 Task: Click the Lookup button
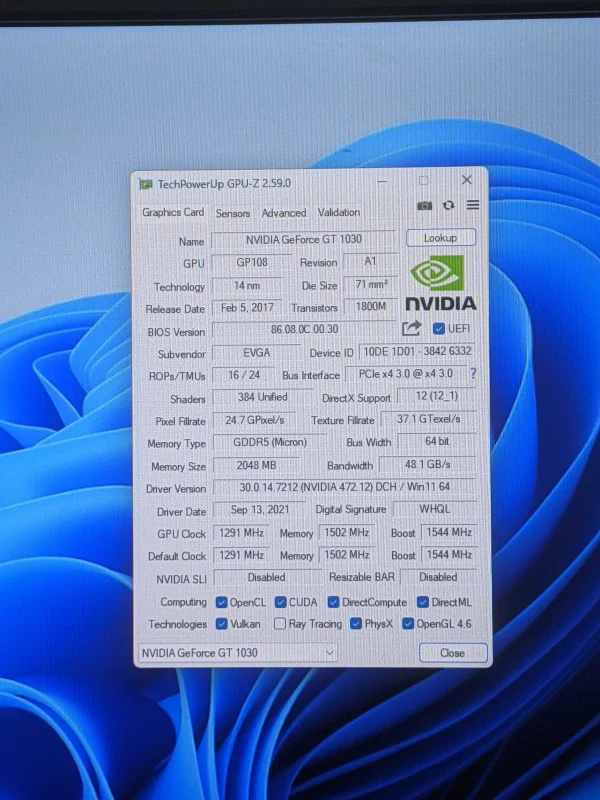441,238
